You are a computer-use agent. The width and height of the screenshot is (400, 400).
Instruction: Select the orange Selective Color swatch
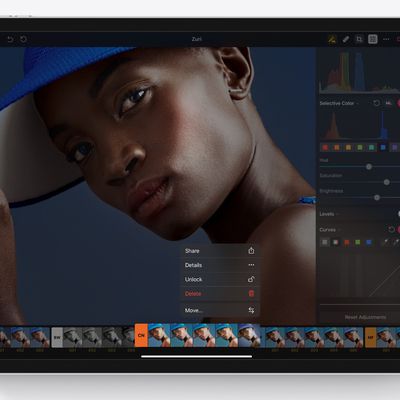click(337, 147)
